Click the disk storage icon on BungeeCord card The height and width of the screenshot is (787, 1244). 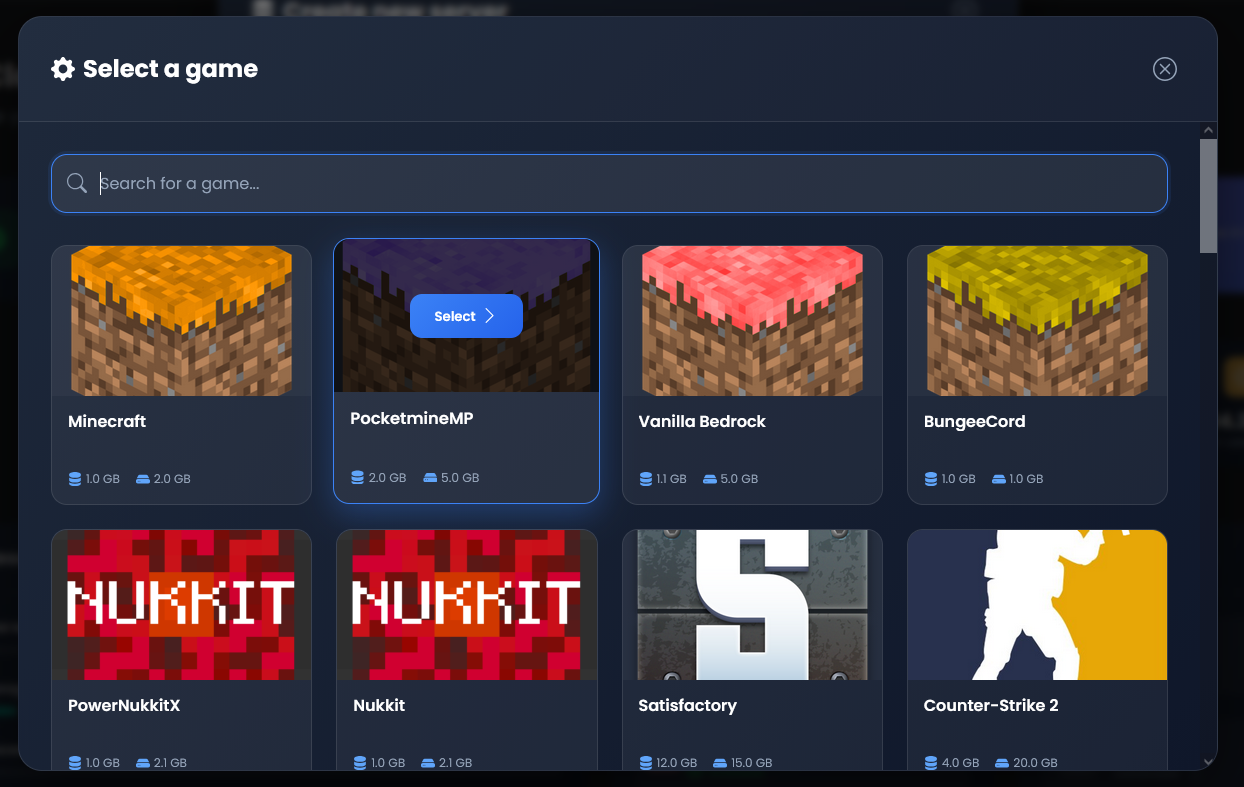pos(998,479)
